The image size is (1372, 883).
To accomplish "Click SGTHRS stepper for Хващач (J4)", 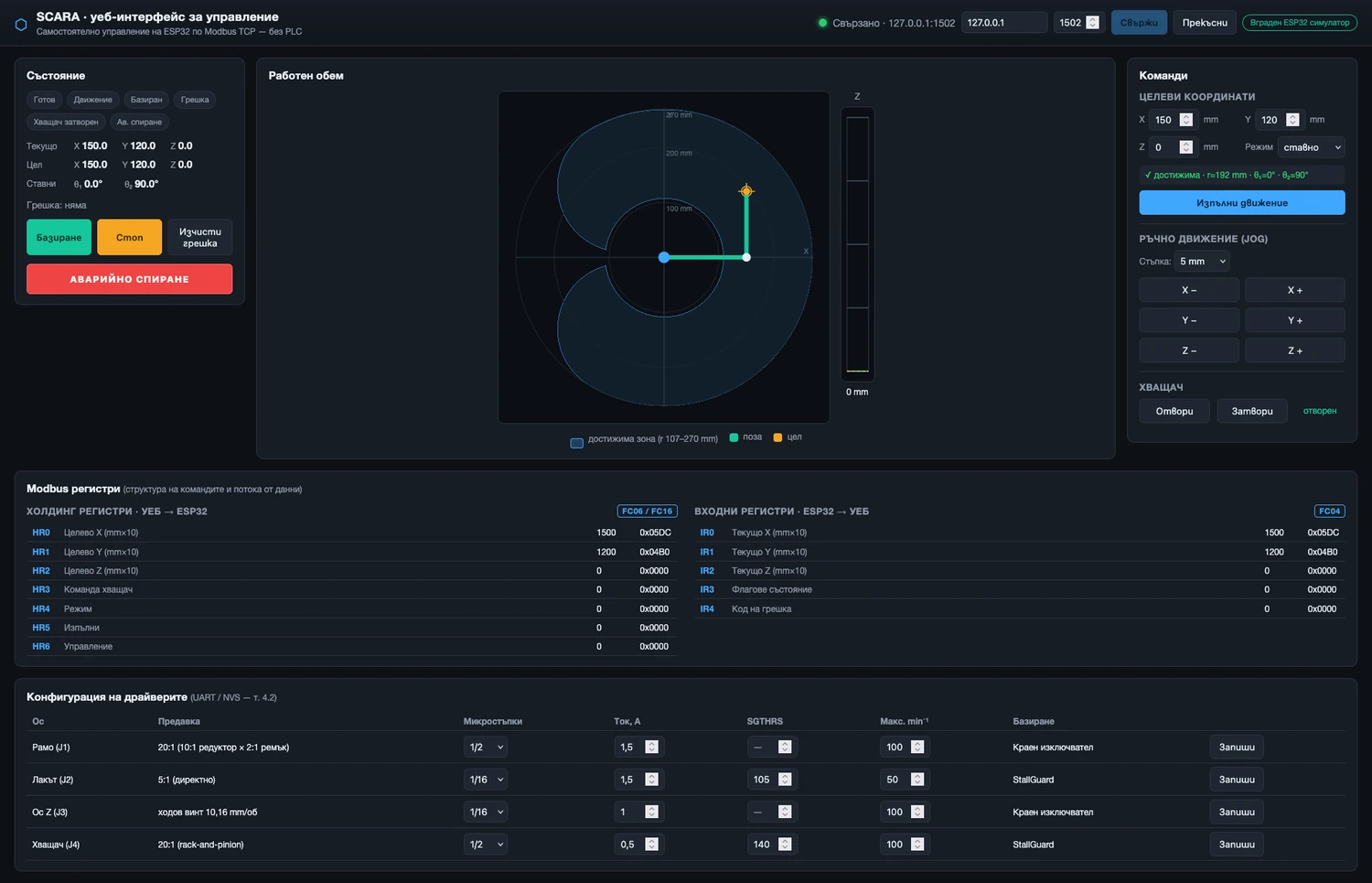I will coord(785,845).
